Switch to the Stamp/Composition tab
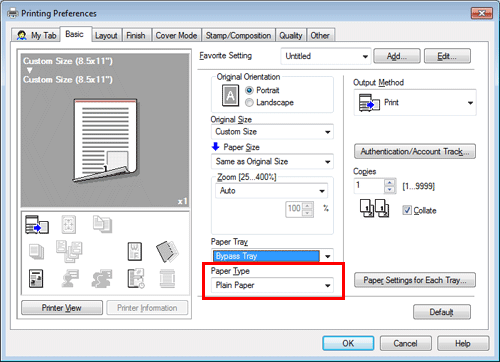 (x=238, y=35)
